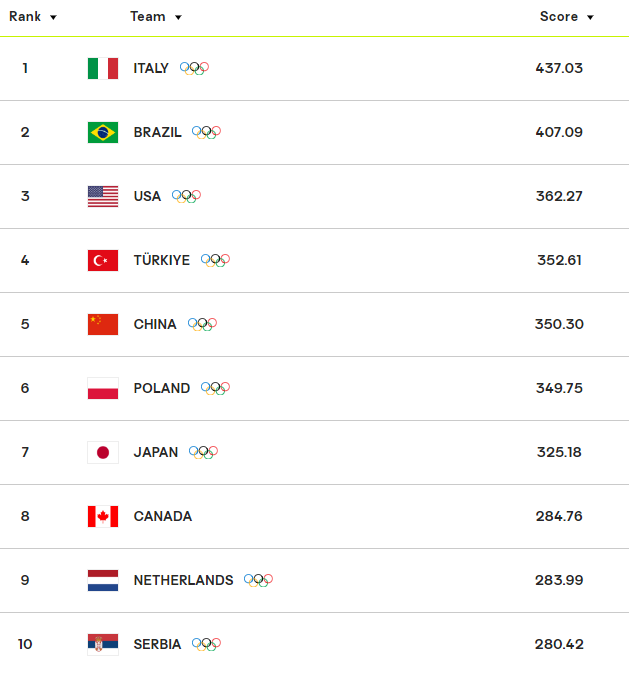Viewport: 629px width, 675px height.
Task: Sort rankings by Score column
Action: (x=567, y=17)
